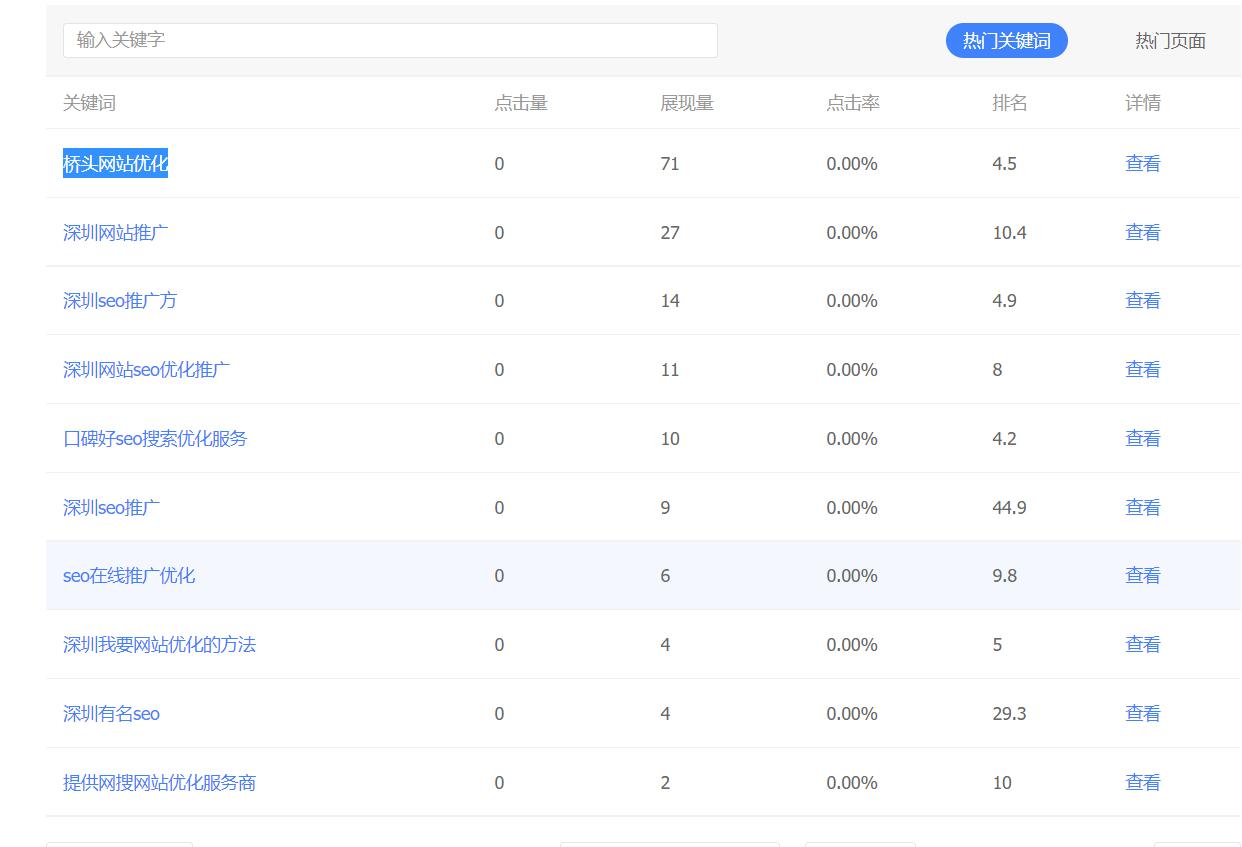Image resolution: width=1242 pixels, height=847 pixels.
Task: Open the 深圳网站推广 keyword link
Action: (x=115, y=233)
